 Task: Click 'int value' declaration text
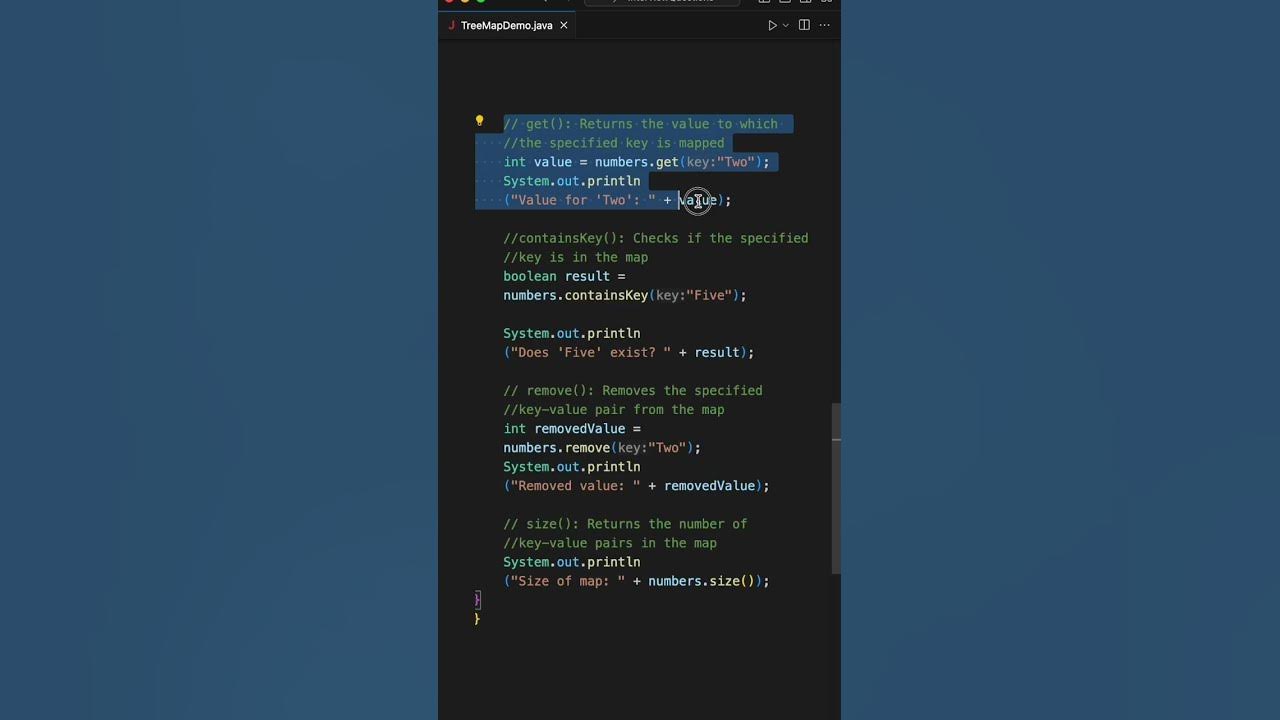(537, 162)
